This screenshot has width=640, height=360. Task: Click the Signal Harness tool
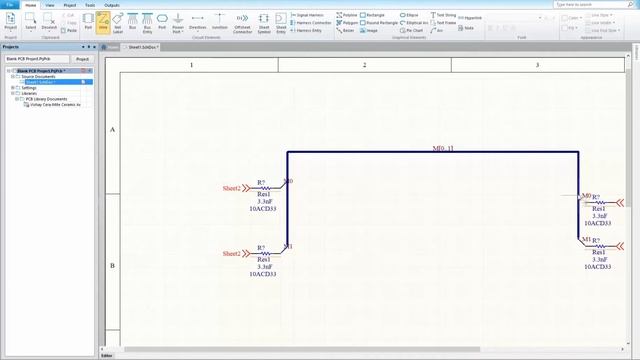[x=307, y=15]
